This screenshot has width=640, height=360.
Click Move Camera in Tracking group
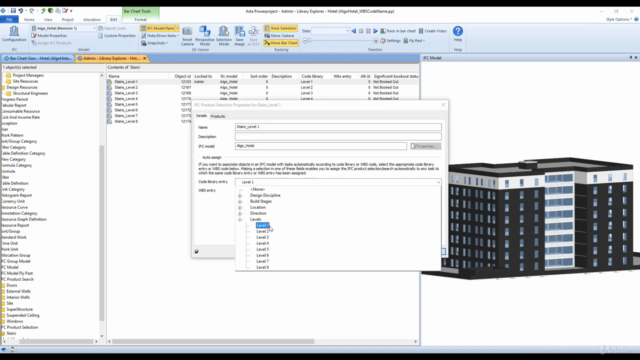pos(279,36)
